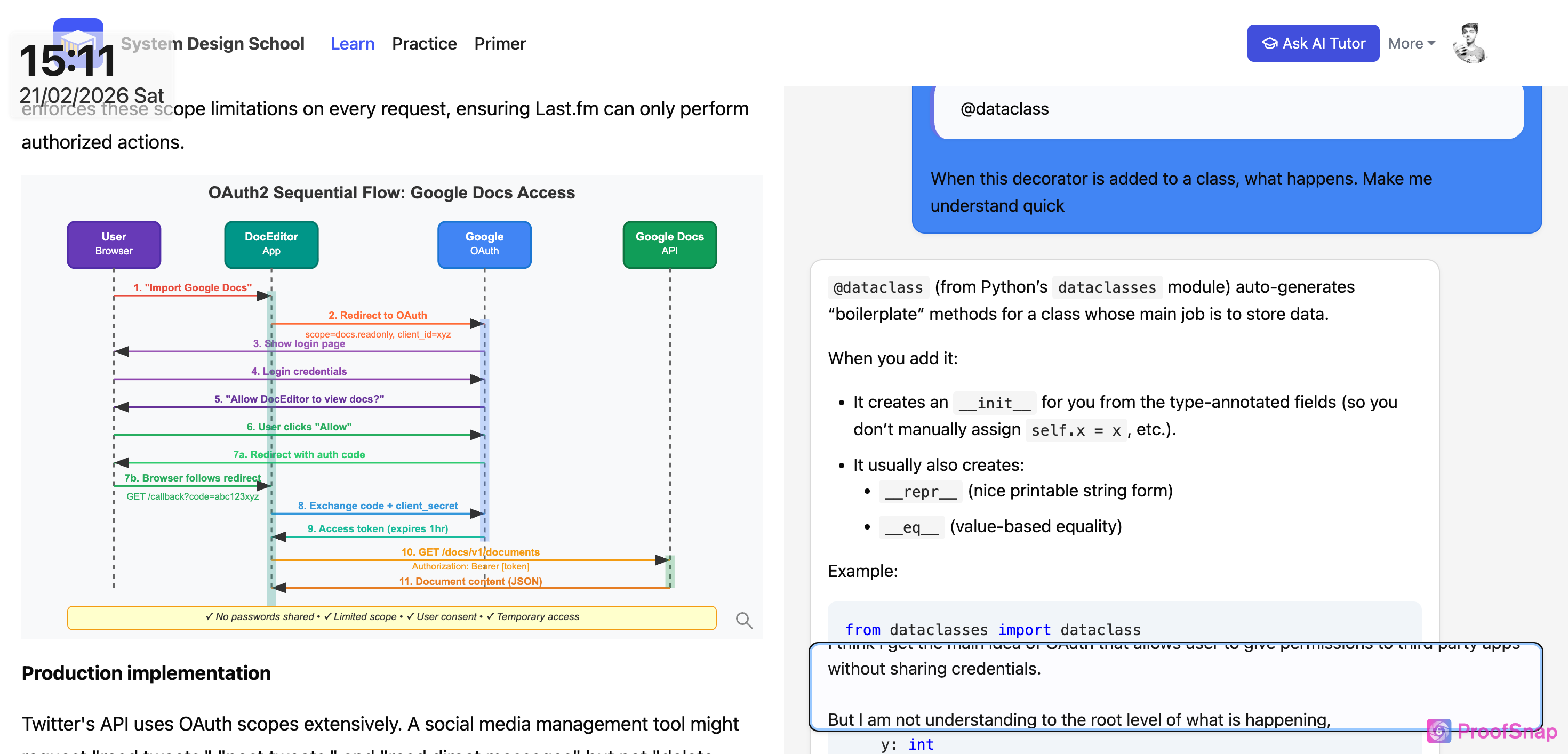The height and width of the screenshot is (754, 1568).
Task: Zoom the OAuth2 diagram with magnifier icon
Action: point(744,620)
